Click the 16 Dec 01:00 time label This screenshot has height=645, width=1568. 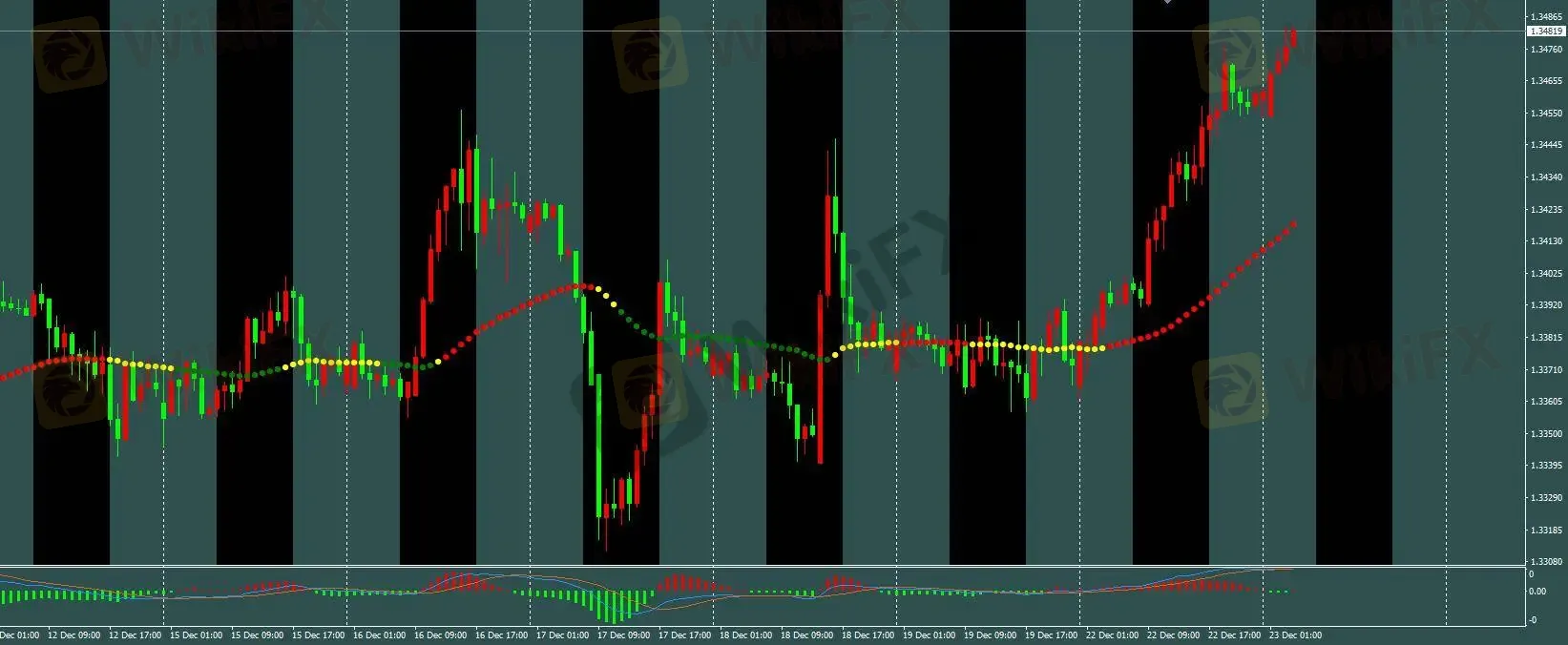tap(379, 635)
